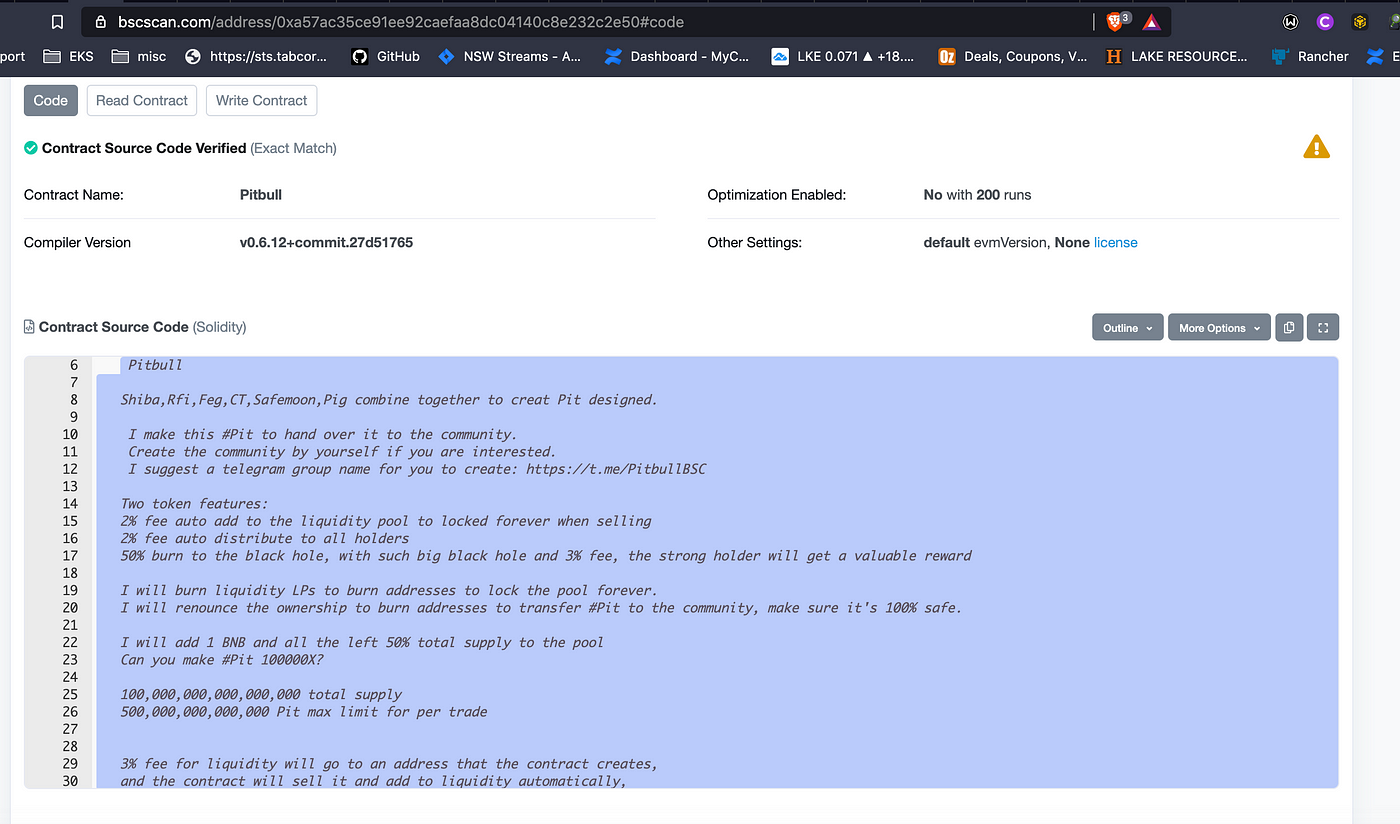
Task: Click the lock icon in address bar
Action: click(x=99, y=21)
